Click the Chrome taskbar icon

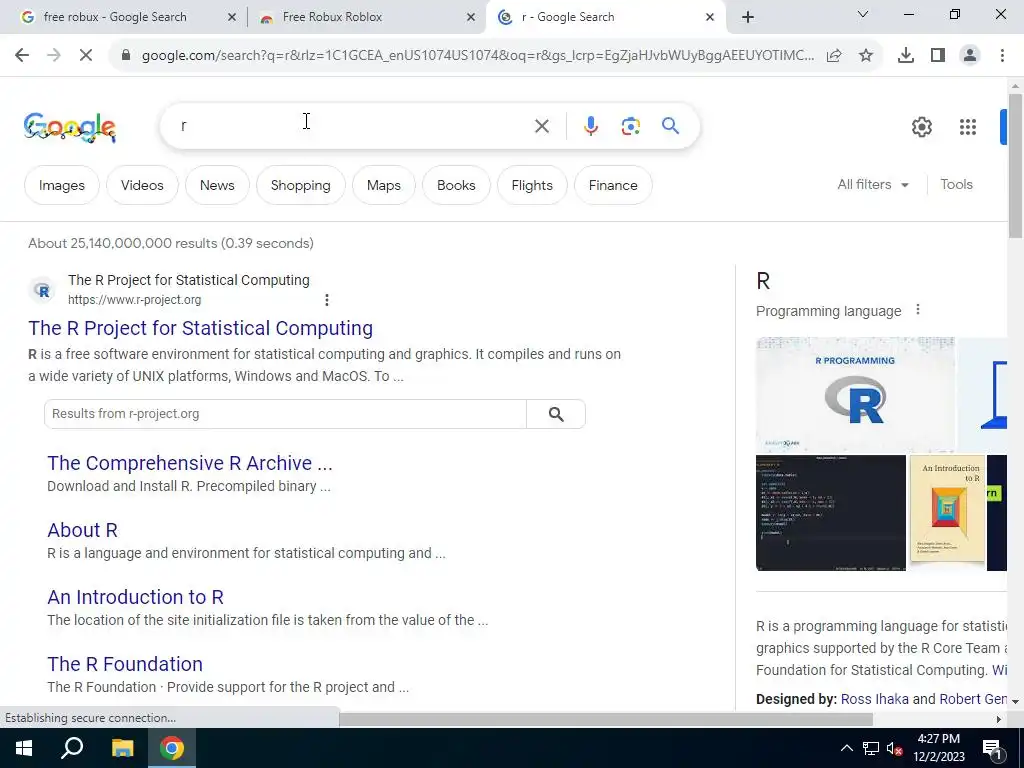coord(172,748)
